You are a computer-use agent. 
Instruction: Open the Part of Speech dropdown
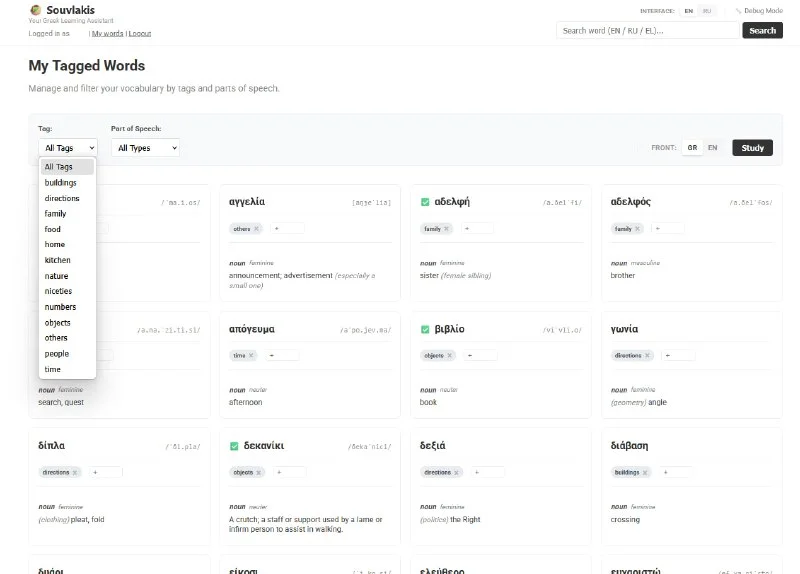145,148
